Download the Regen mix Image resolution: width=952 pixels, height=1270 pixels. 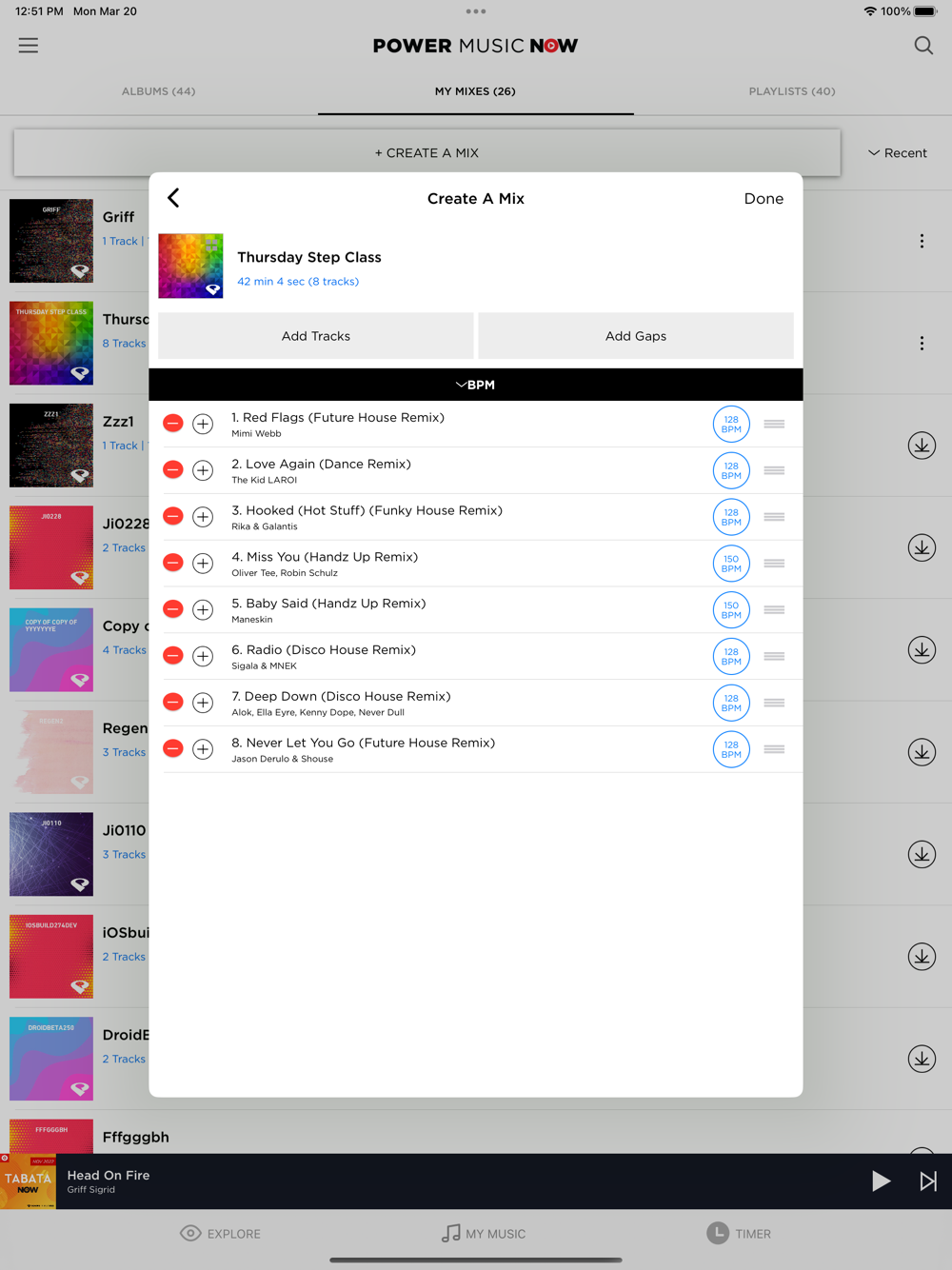922,752
